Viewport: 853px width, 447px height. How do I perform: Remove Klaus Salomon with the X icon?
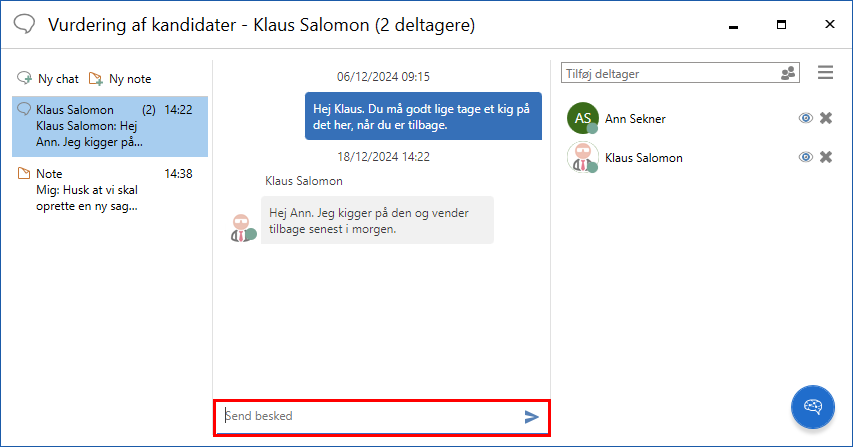826,157
